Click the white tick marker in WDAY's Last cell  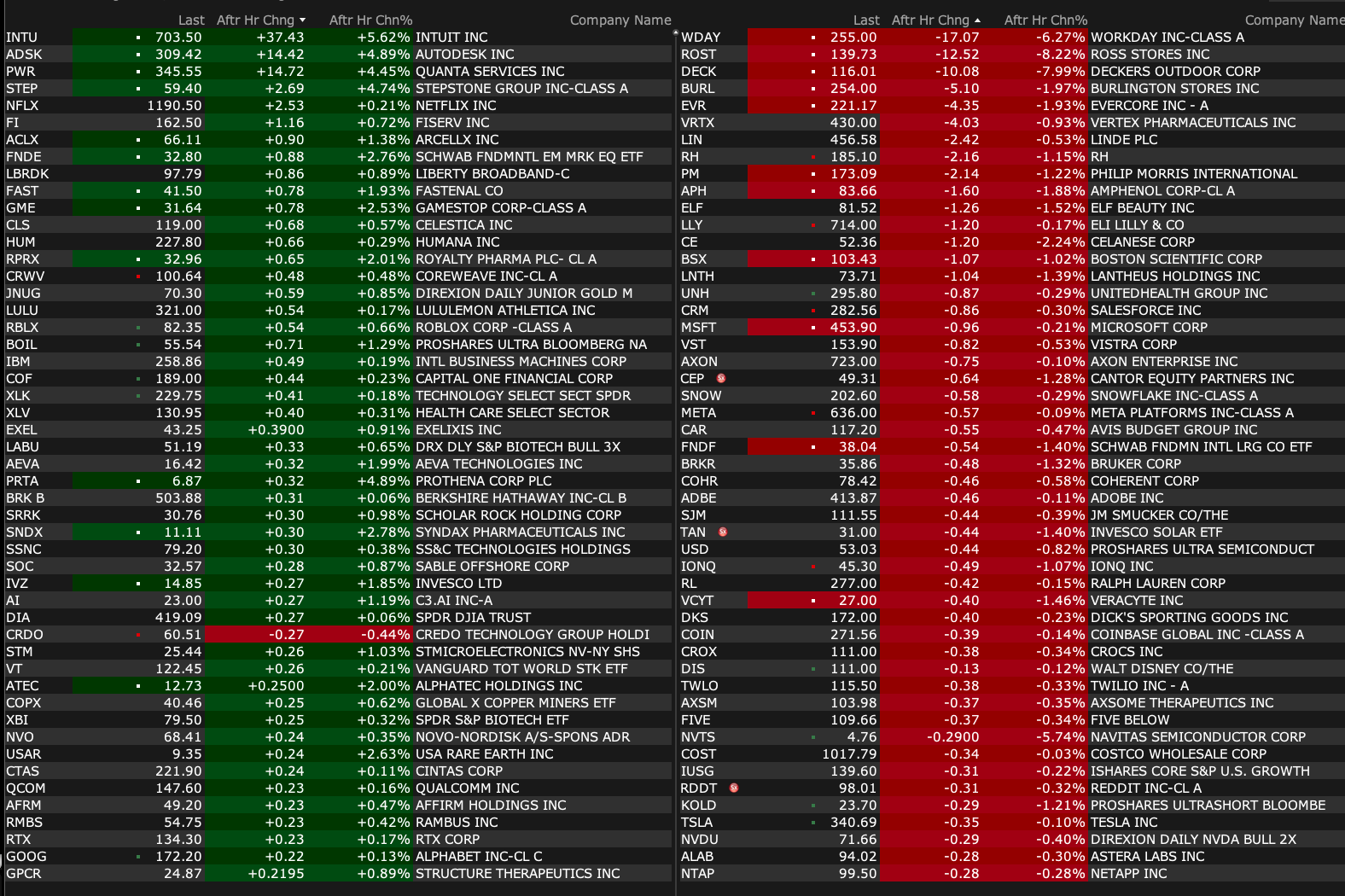pos(813,38)
